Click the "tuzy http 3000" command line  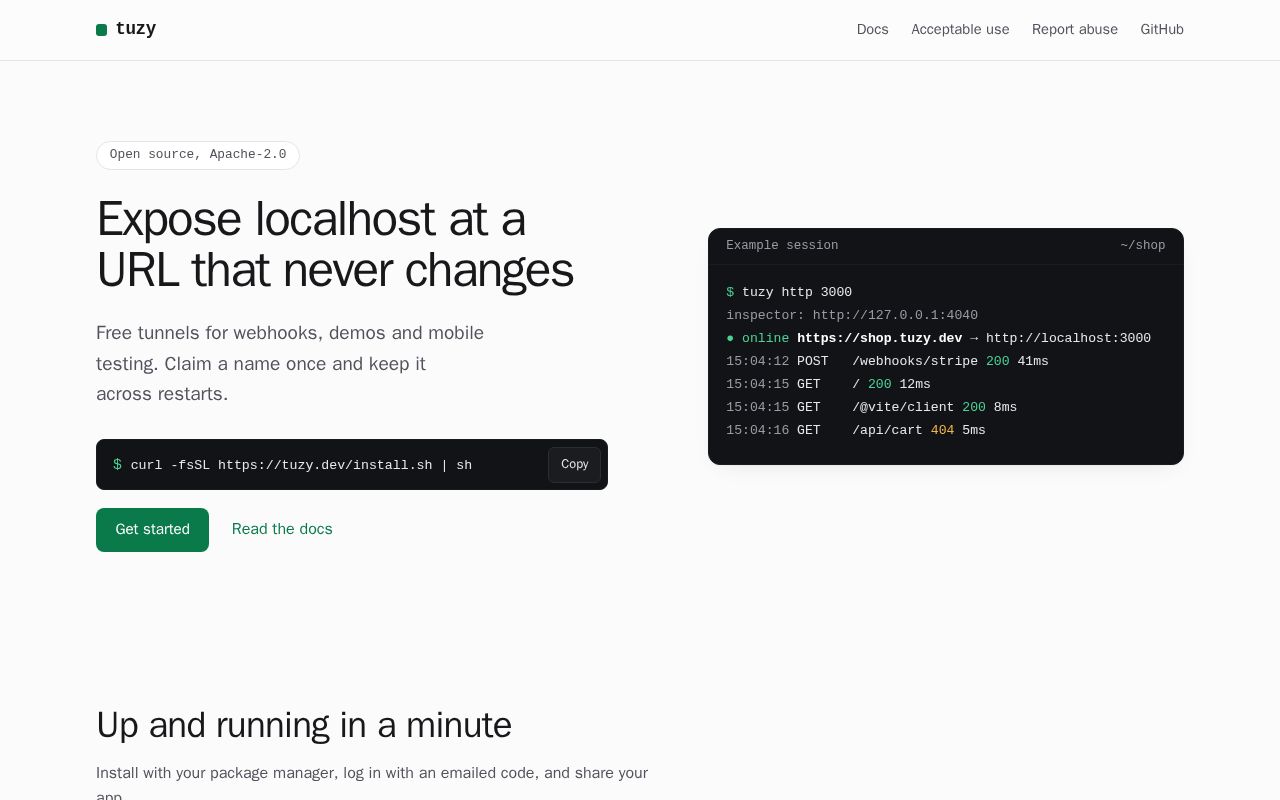(x=797, y=292)
